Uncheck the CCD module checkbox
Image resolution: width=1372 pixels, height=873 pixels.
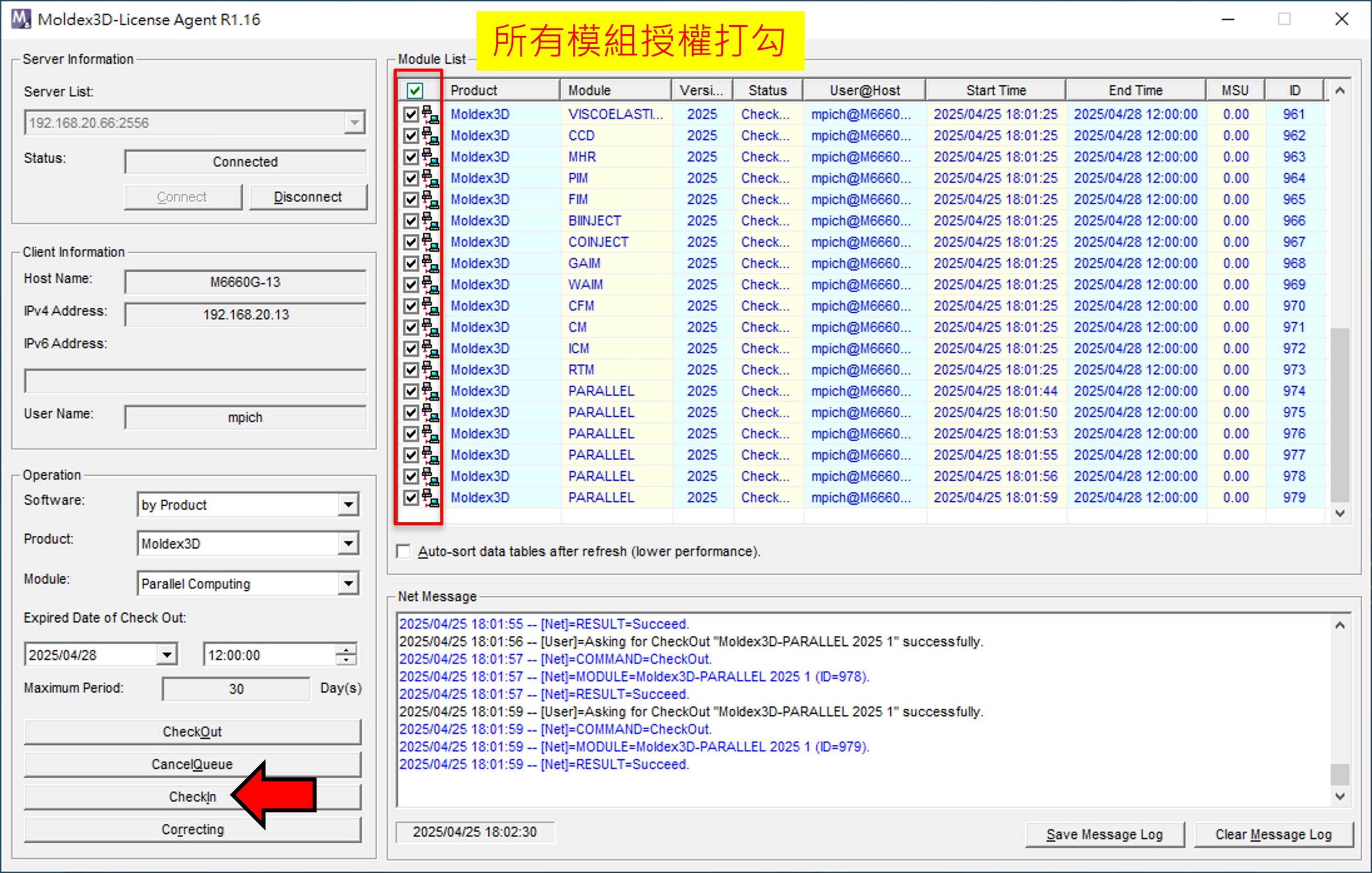[411, 136]
